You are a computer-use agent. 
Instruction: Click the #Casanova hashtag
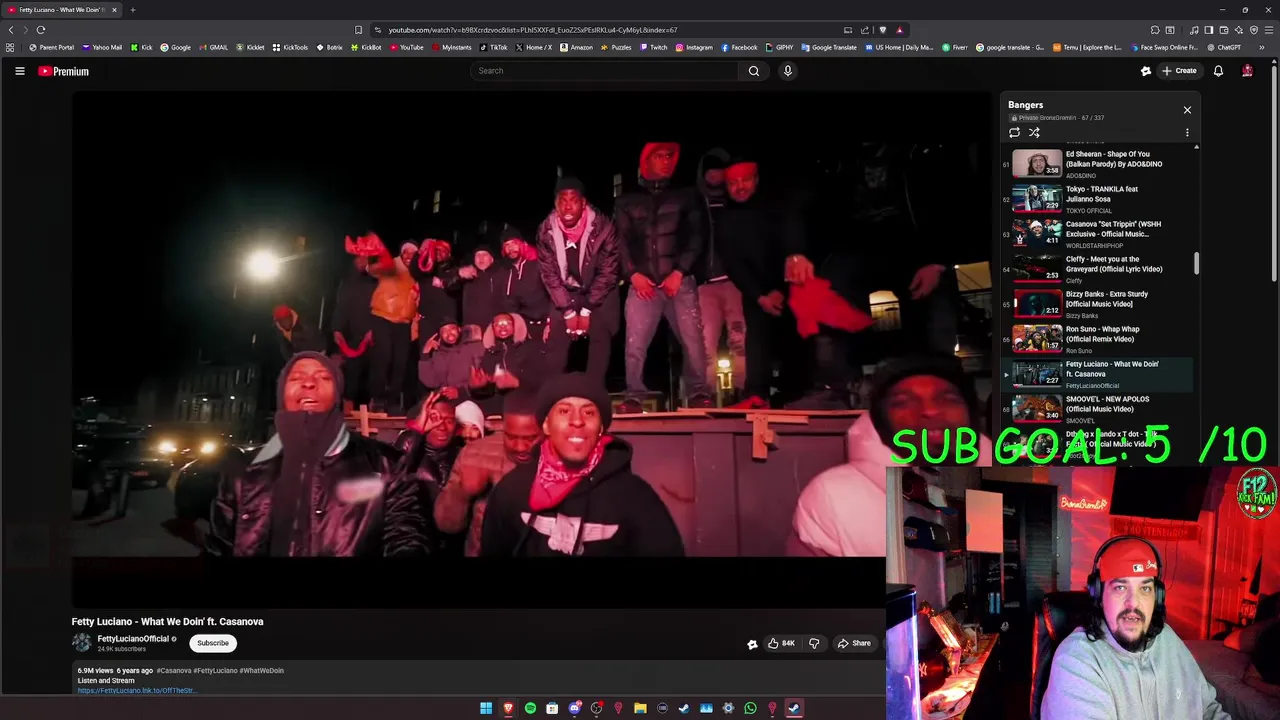(x=174, y=670)
